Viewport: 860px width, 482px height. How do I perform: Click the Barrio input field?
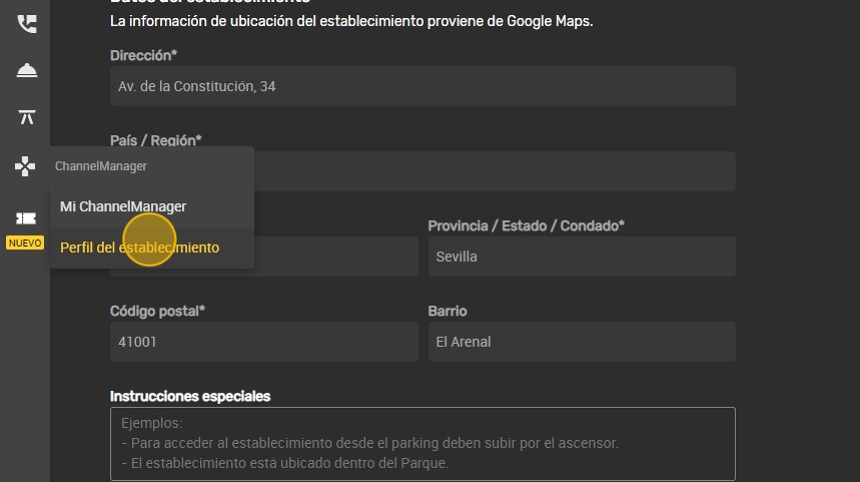(581, 342)
